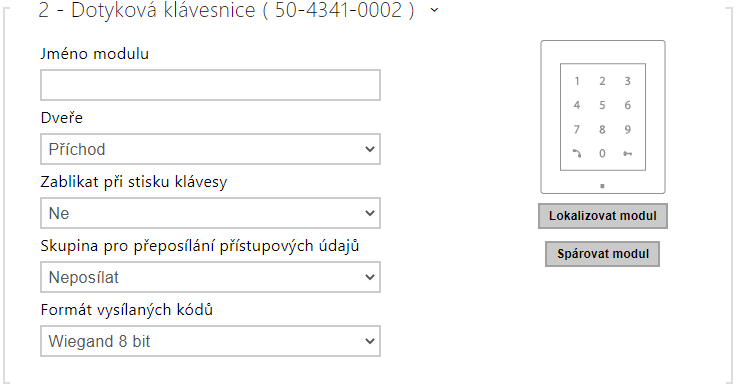
Task: Click digit 8 on keypad illustration
Action: coord(602,129)
